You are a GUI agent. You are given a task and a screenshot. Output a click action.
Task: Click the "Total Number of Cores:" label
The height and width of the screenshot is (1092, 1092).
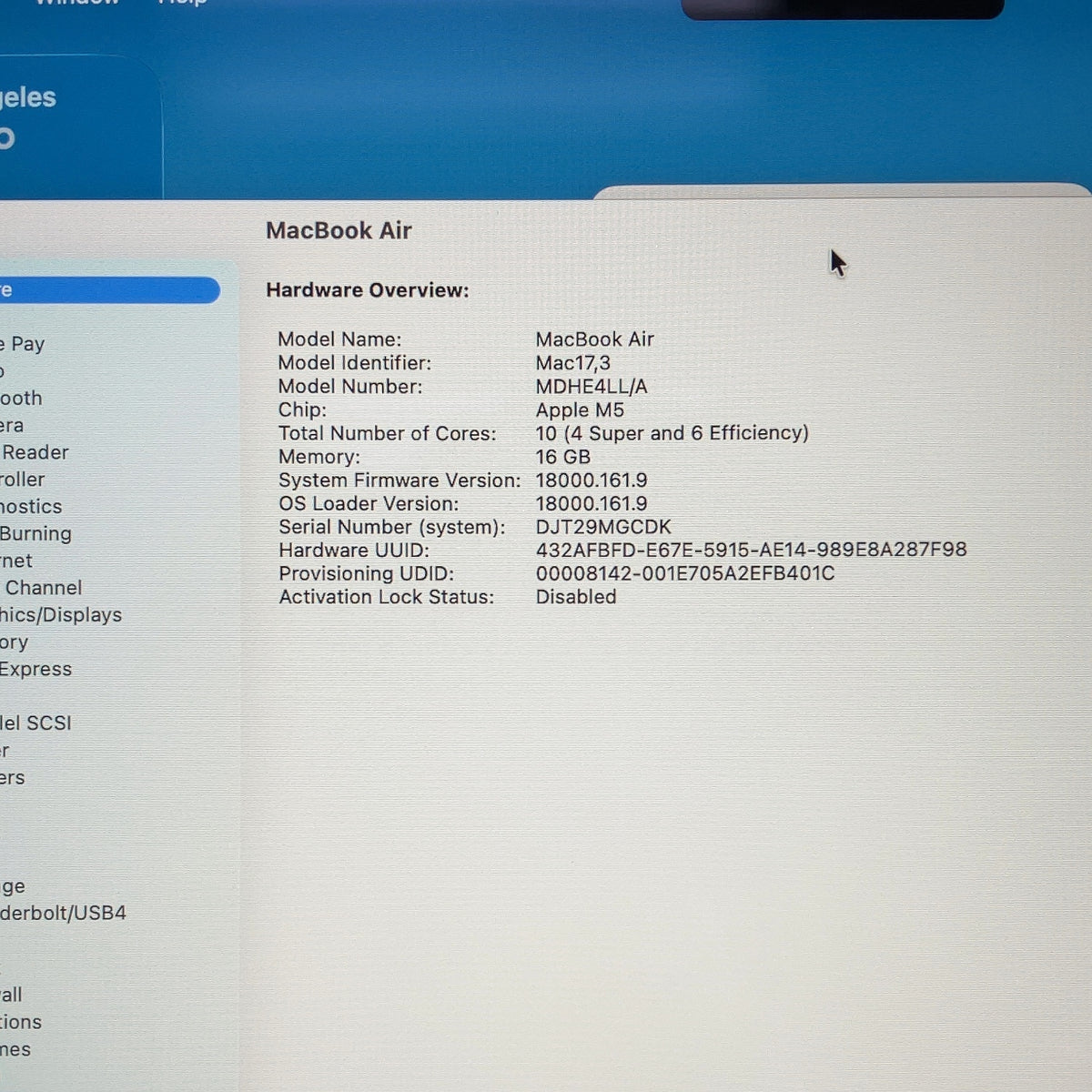pyautogui.click(x=388, y=433)
